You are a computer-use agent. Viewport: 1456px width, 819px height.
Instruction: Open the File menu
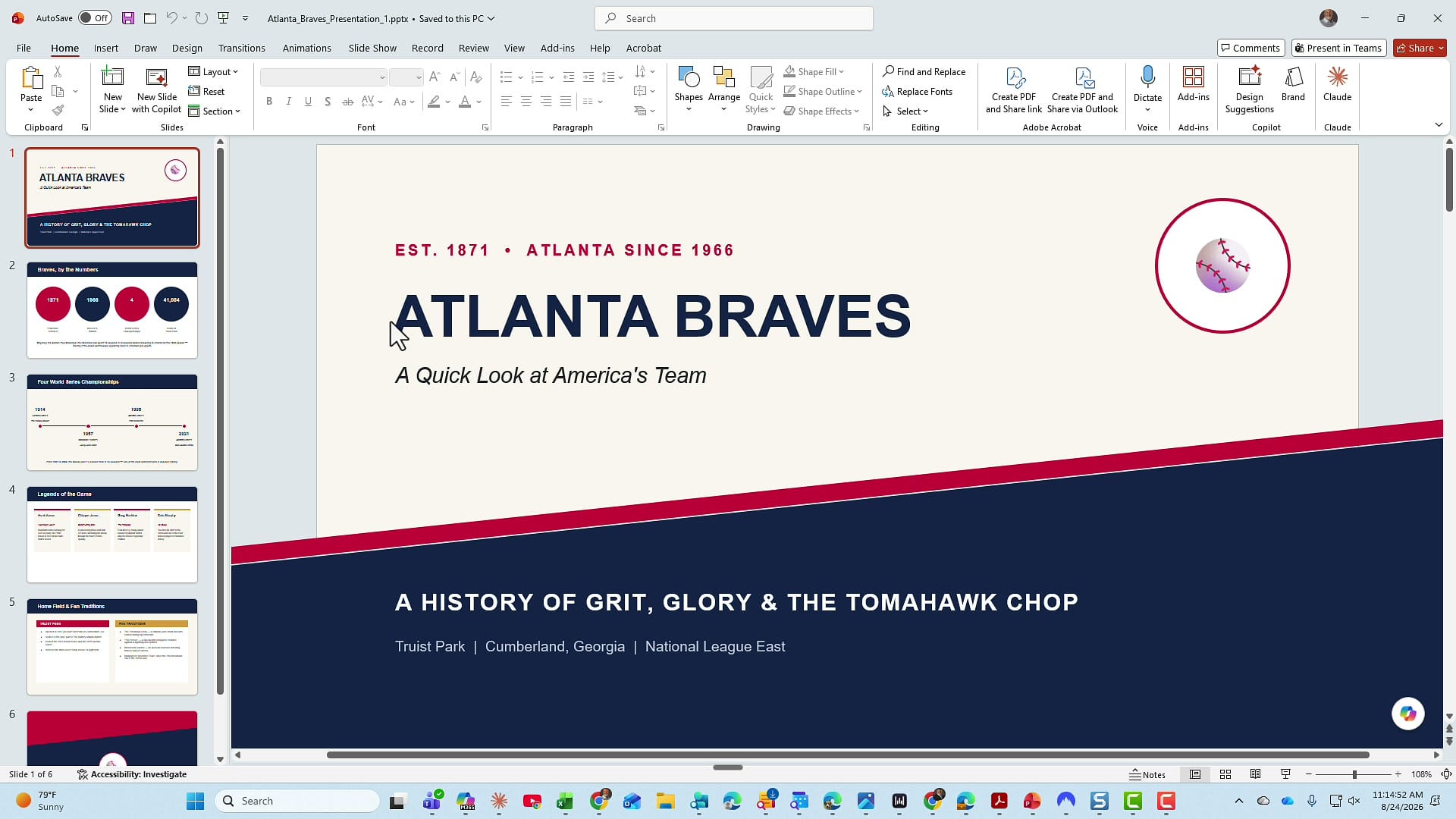tap(24, 48)
